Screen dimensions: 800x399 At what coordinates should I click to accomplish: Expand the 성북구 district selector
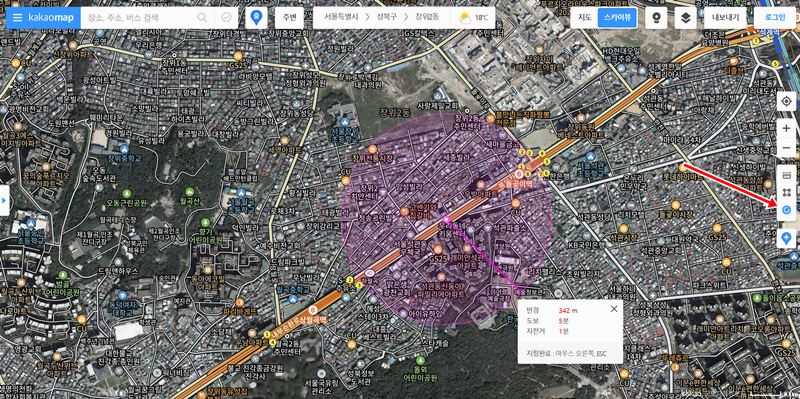point(386,18)
